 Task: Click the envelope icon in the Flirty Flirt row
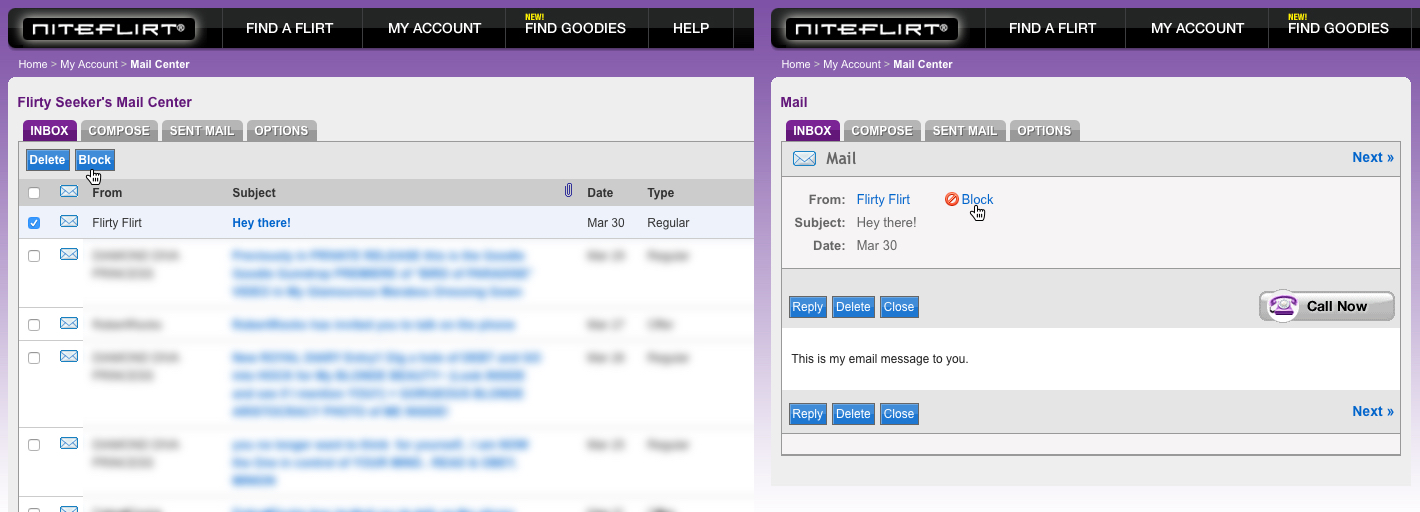(69, 222)
